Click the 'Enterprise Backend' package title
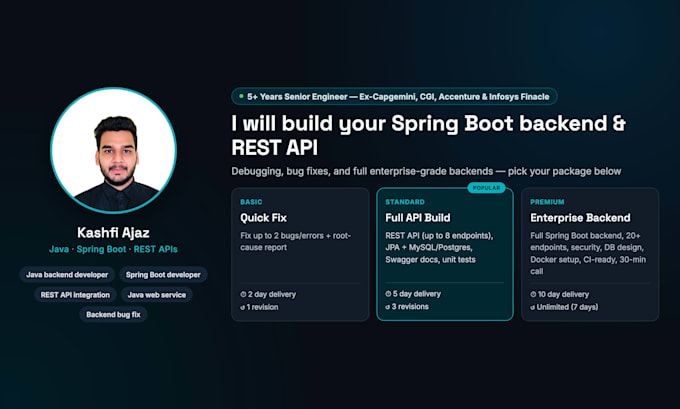The image size is (680, 409). tap(580, 218)
